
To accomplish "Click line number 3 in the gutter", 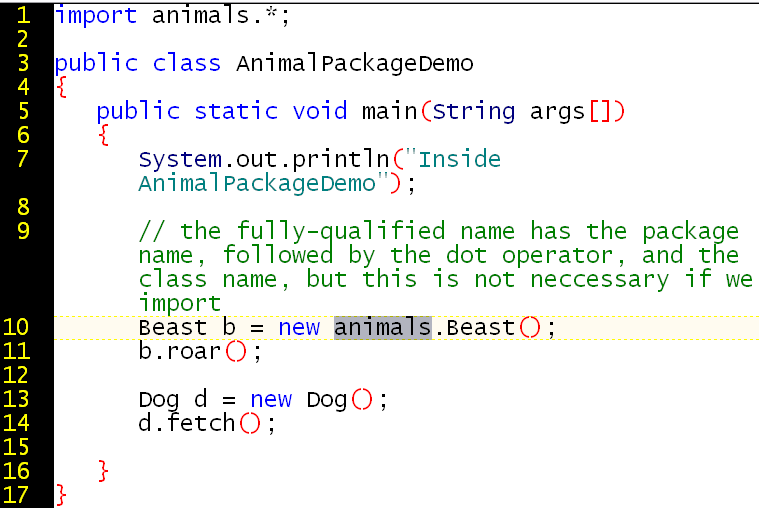I will click(x=23, y=63).
